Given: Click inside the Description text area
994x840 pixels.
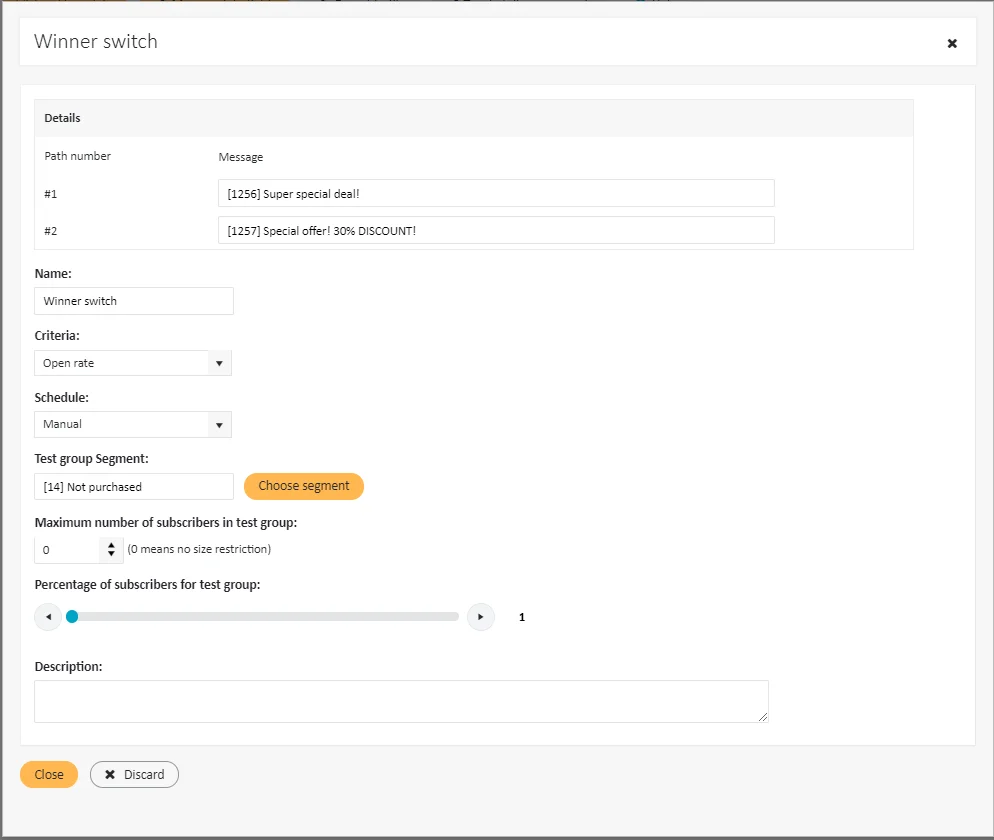Looking at the screenshot, I should [400, 701].
